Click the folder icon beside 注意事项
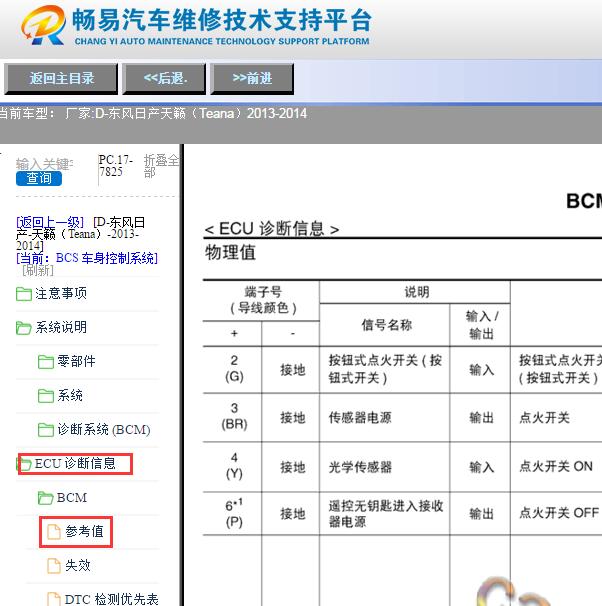Viewport: 602px width, 606px height. [24, 294]
